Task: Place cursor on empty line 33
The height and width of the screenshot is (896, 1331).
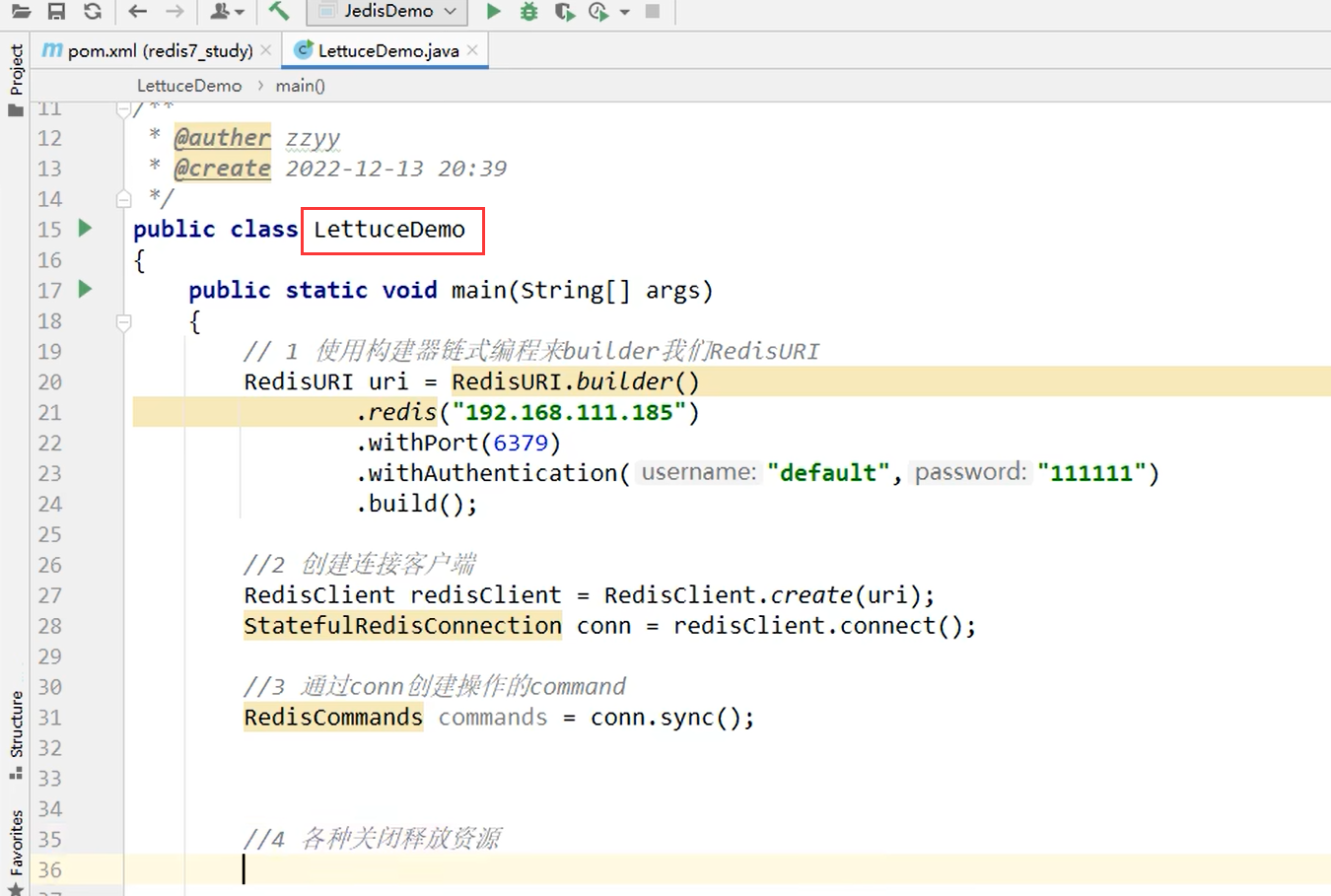Action: pos(730,779)
